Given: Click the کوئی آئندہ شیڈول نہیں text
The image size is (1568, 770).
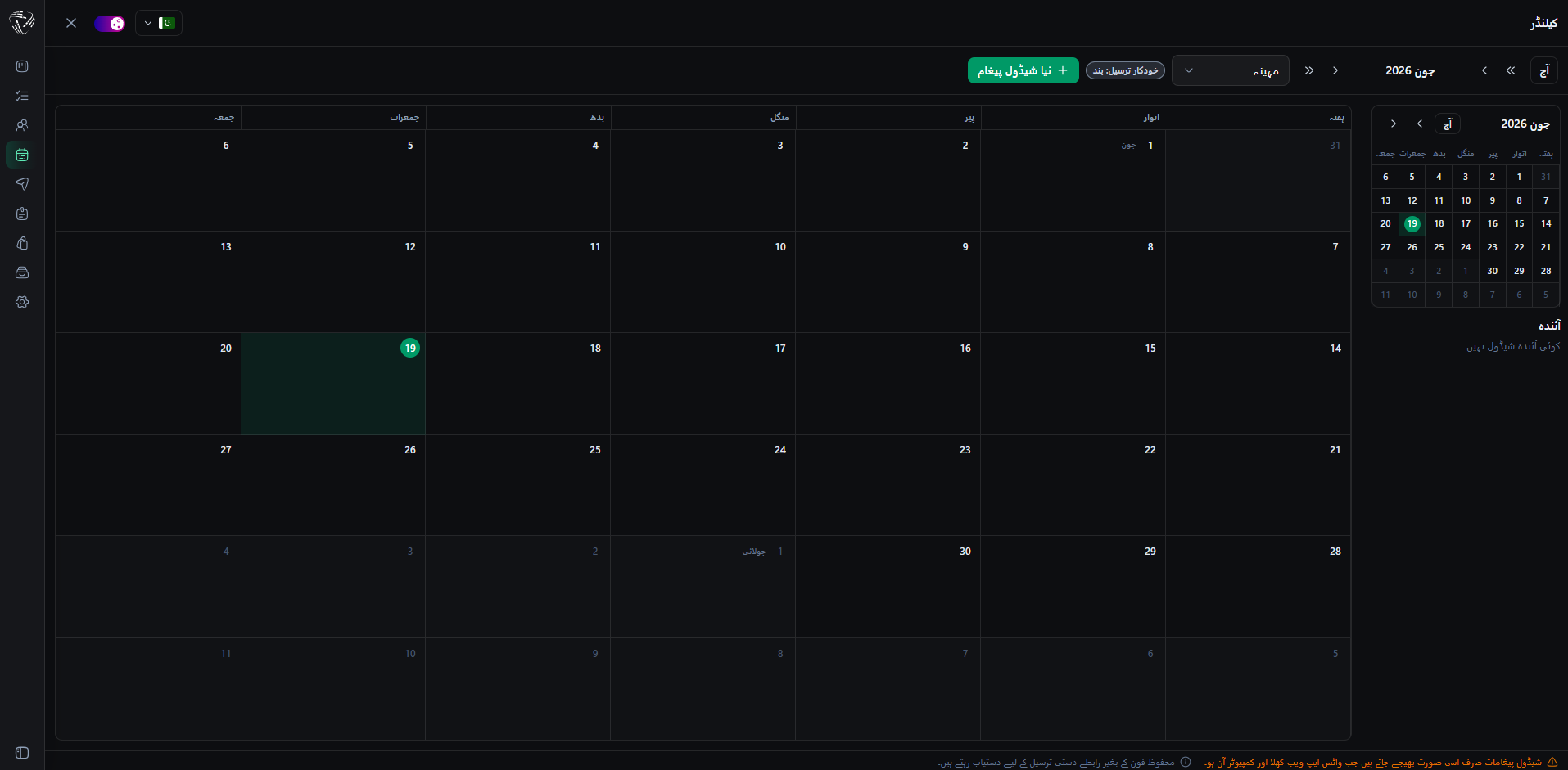Looking at the screenshot, I should [x=1513, y=346].
